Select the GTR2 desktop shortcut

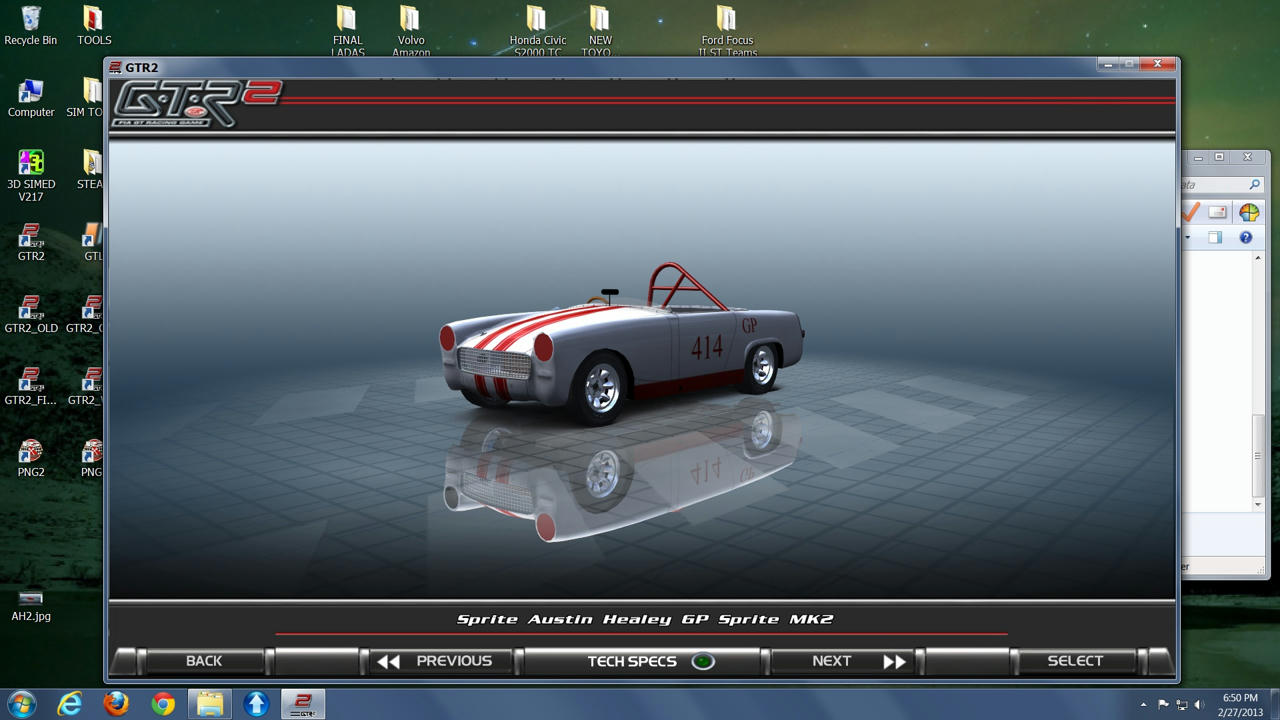(x=31, y=242)
